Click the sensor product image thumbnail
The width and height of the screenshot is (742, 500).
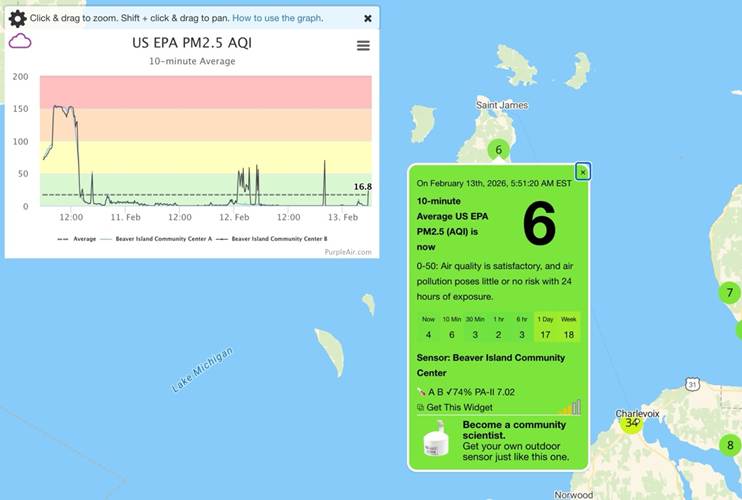[x=436, y=441]
